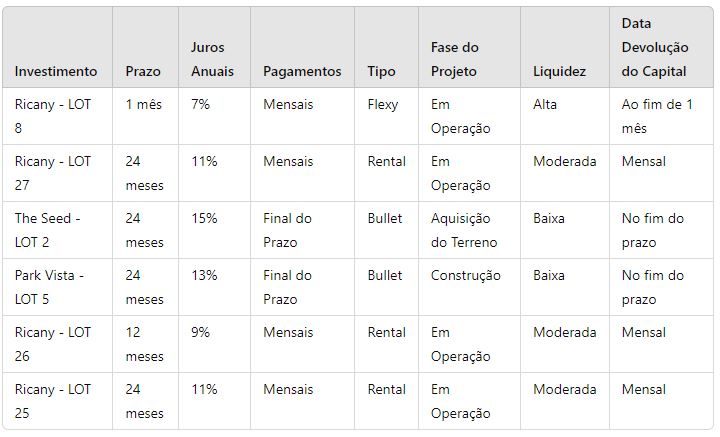Screen dimensions: 720x437
Task: Click the 15% annual interest cell
Action: (204, 218)
